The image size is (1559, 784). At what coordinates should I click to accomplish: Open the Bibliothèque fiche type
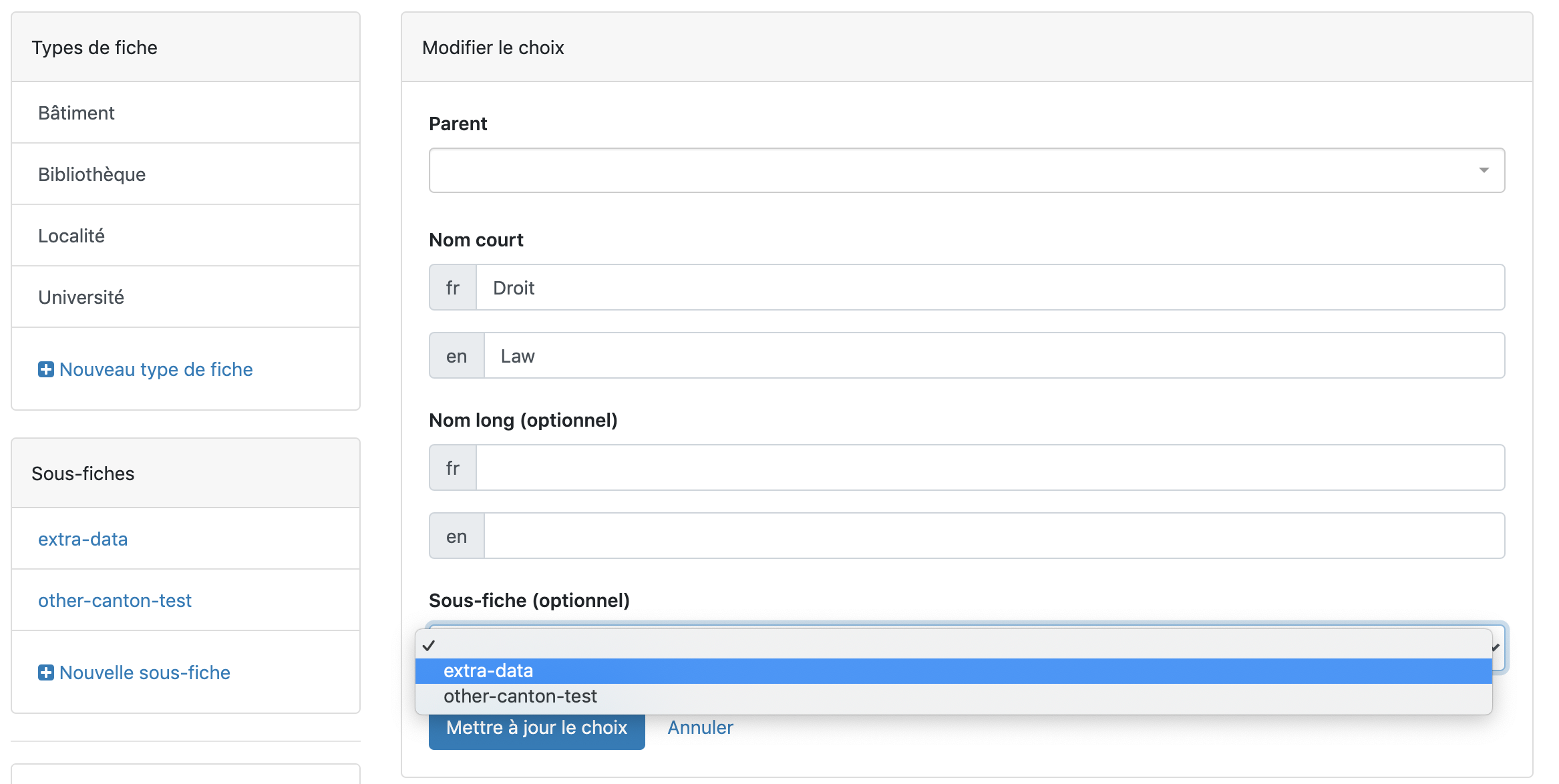92,174
